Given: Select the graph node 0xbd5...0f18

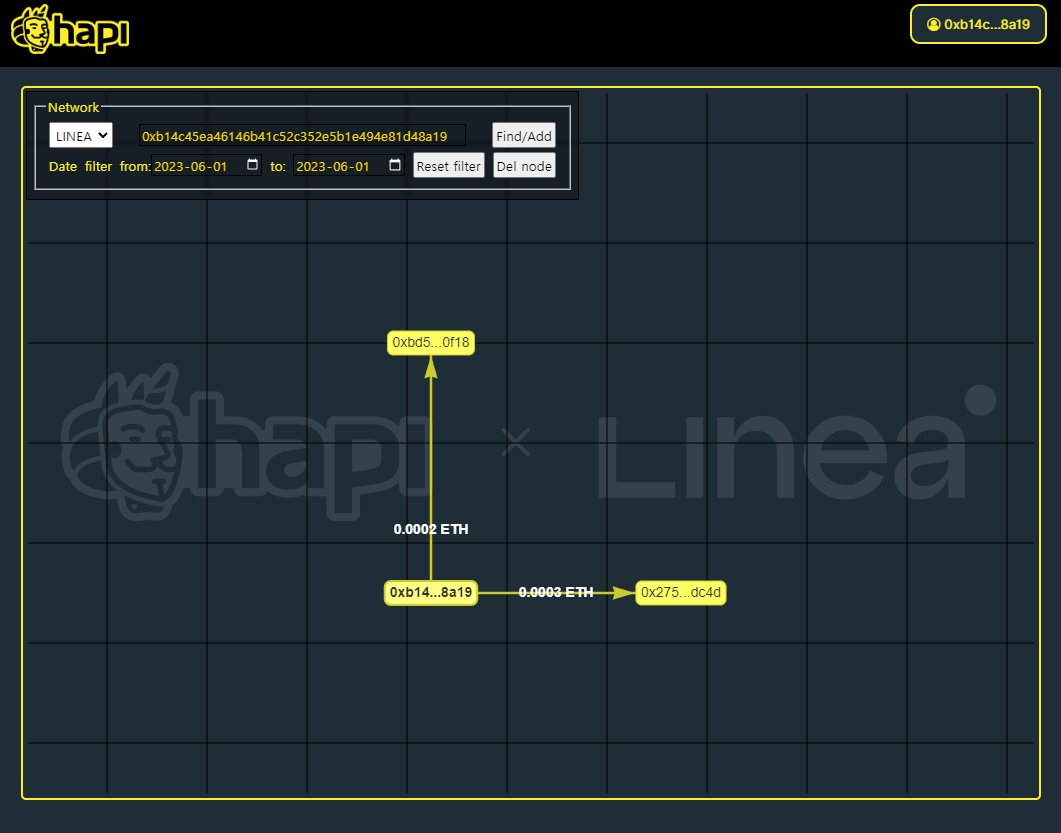Looking at the screenshot, I should [431, 342].
